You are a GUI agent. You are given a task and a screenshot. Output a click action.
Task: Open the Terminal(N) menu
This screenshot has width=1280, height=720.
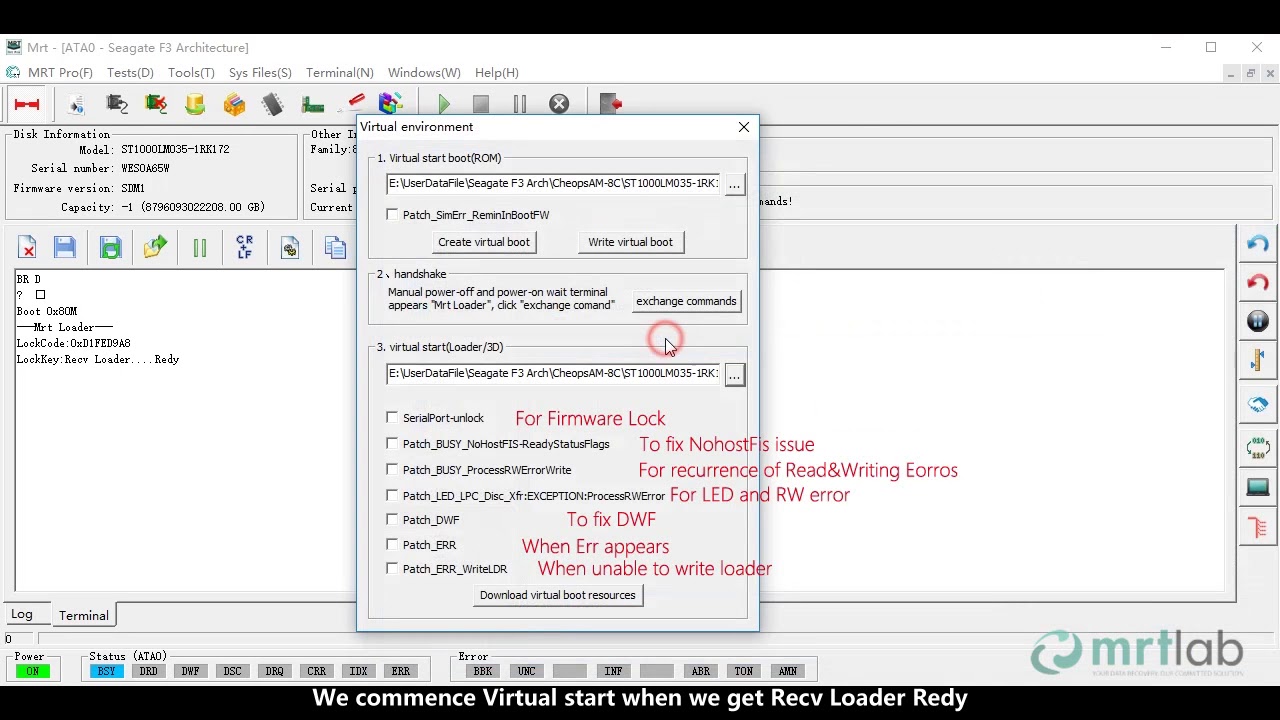coord(340,72)
